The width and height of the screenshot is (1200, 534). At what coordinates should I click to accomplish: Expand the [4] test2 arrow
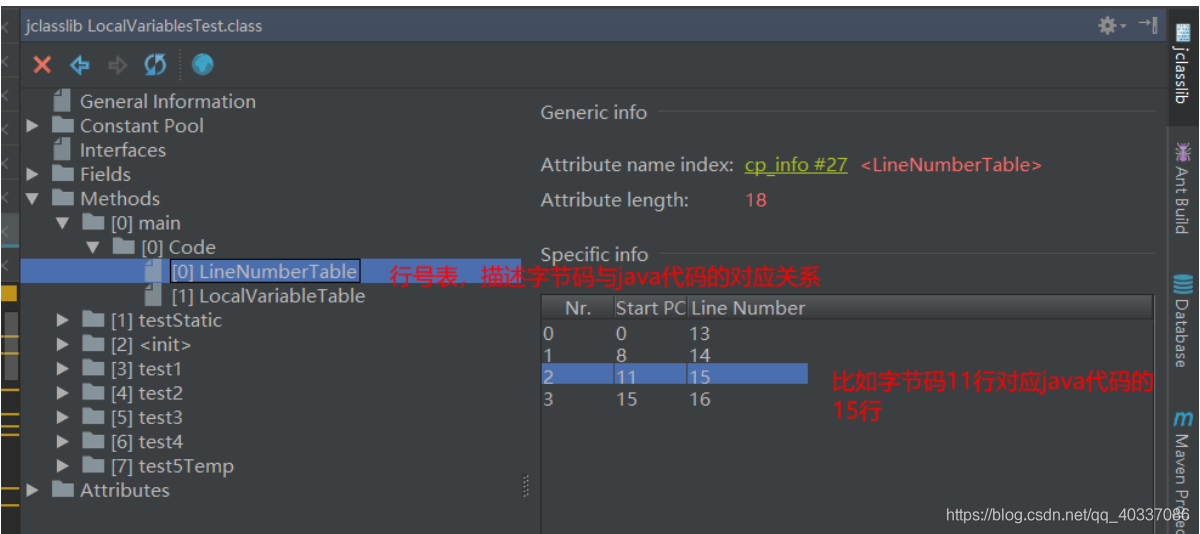click(63, 393)
